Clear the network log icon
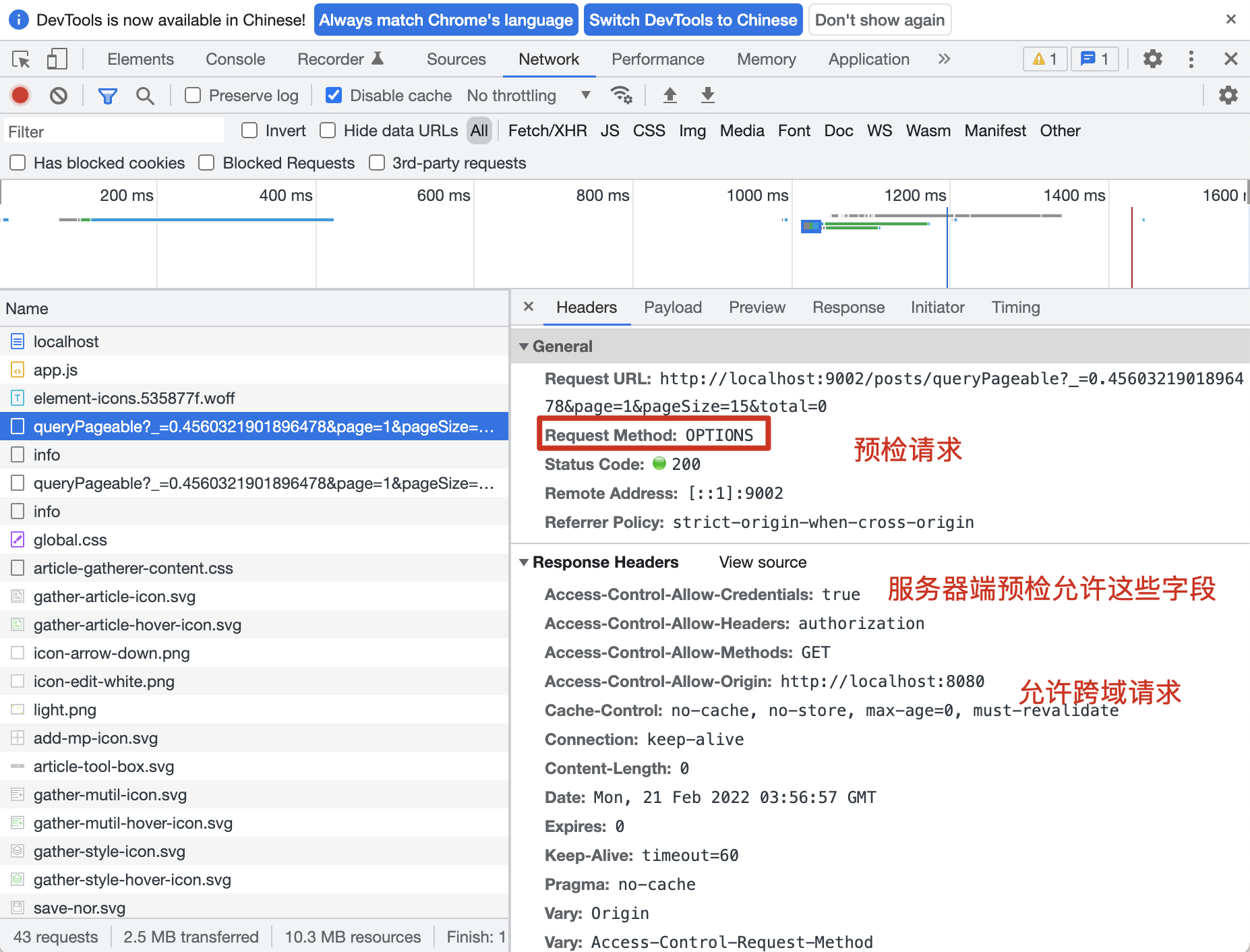 click(x=59, y=96)
